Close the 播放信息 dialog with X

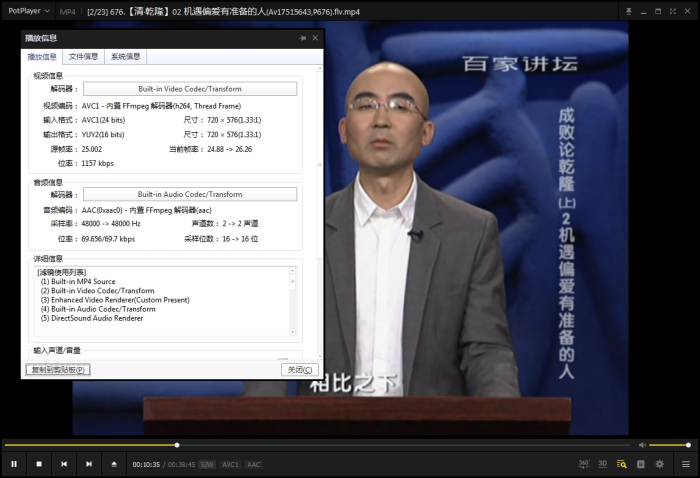(315, 38)
